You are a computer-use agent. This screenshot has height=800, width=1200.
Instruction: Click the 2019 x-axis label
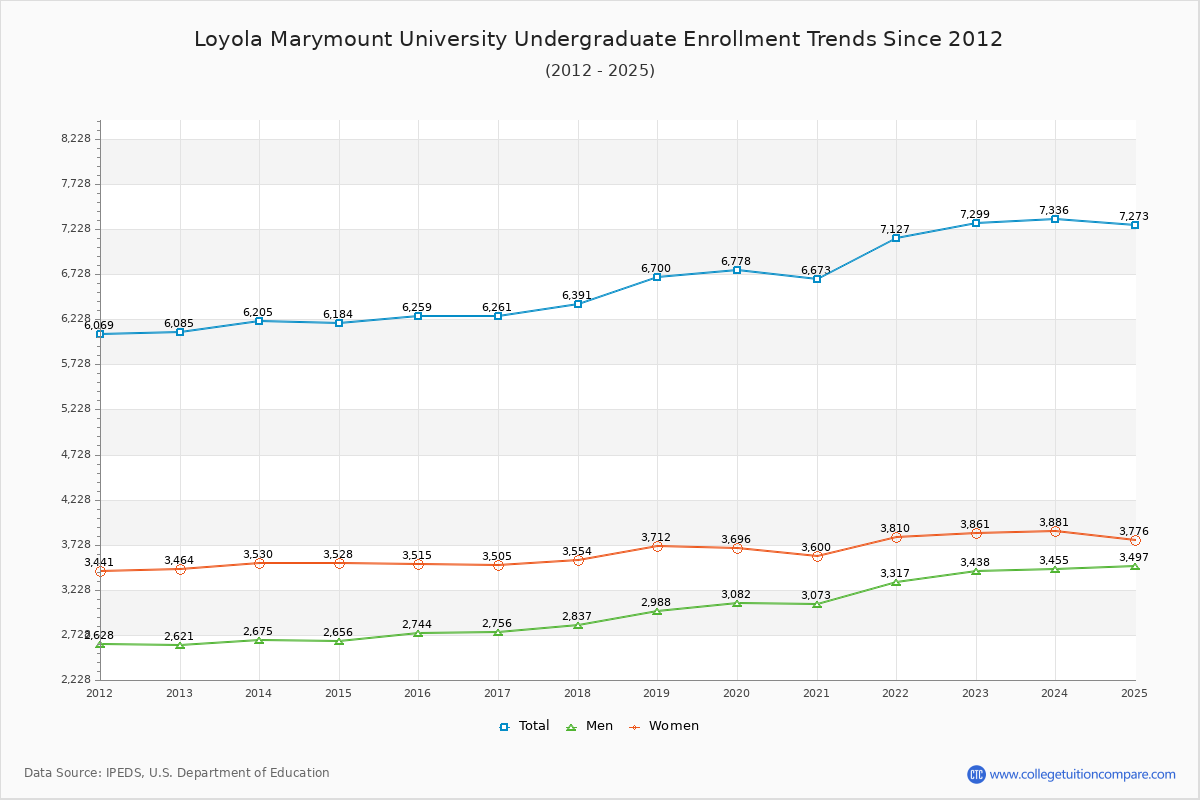[x=657, y=693]
